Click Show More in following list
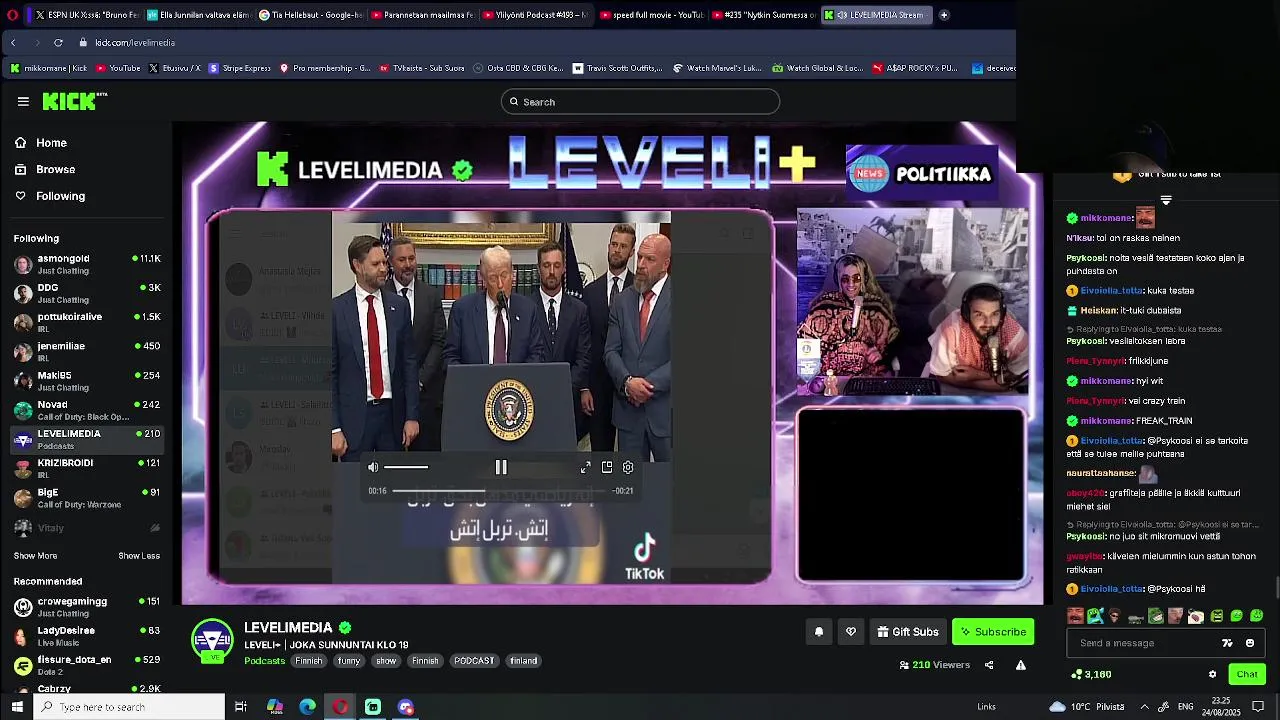Image resolution: width=1280 pixels, height=720 pixels. [35, 556]
